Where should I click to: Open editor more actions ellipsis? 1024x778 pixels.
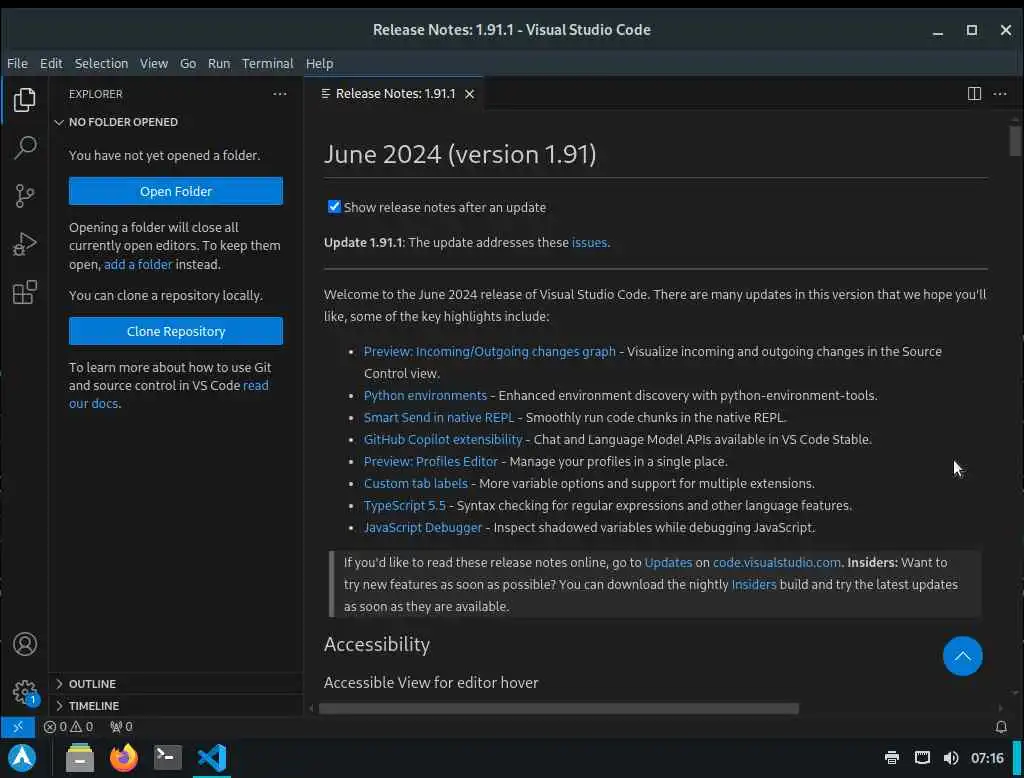[1000, 93]
